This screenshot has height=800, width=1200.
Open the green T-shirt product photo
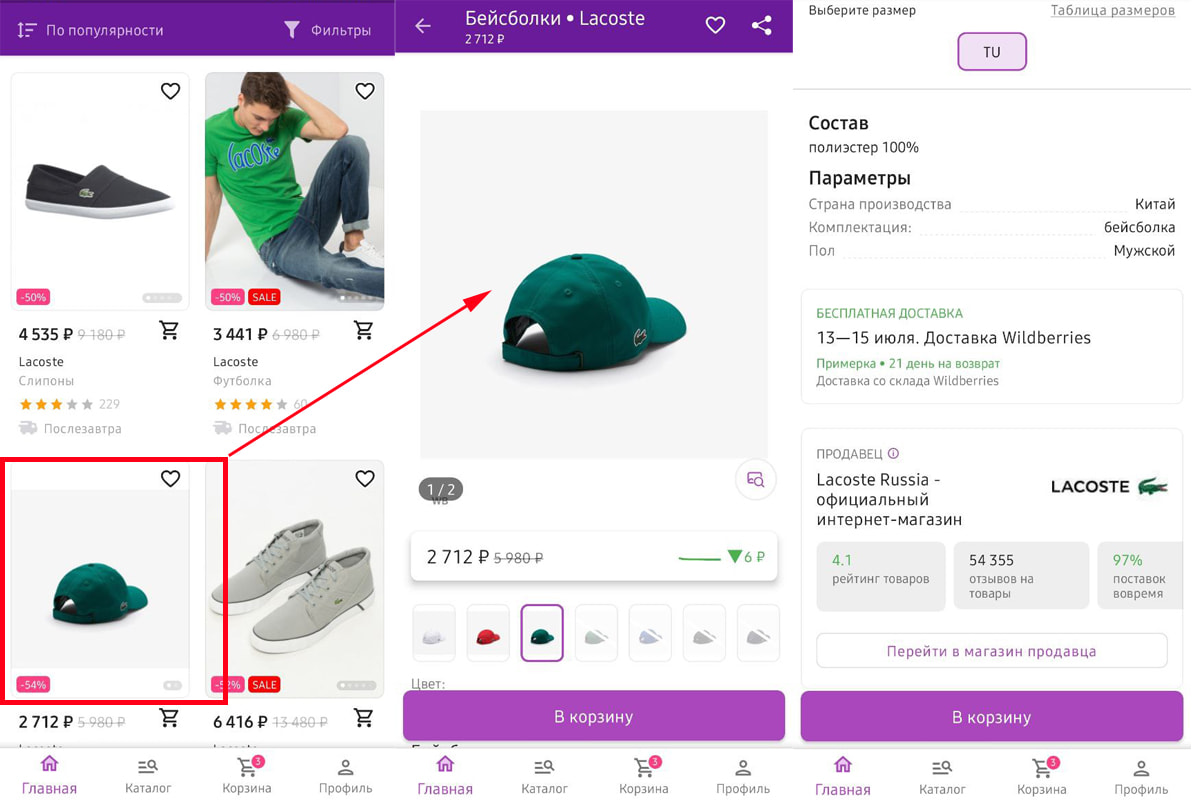pos(295,191)
